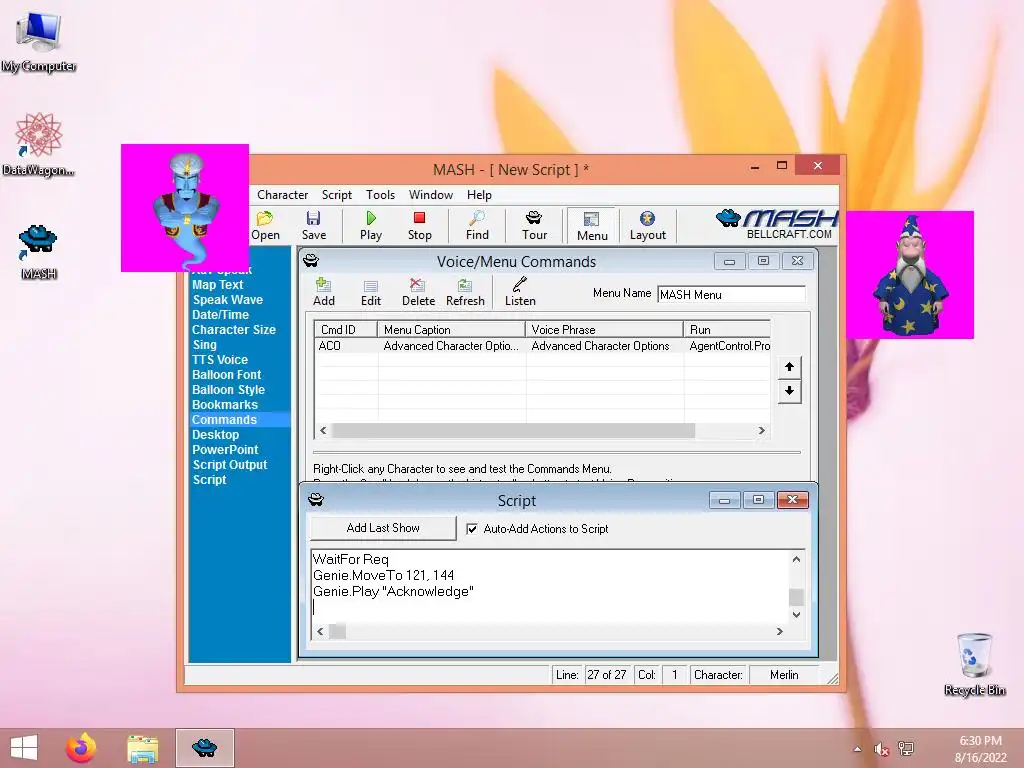Open Script Output in the sidebar

230,465
